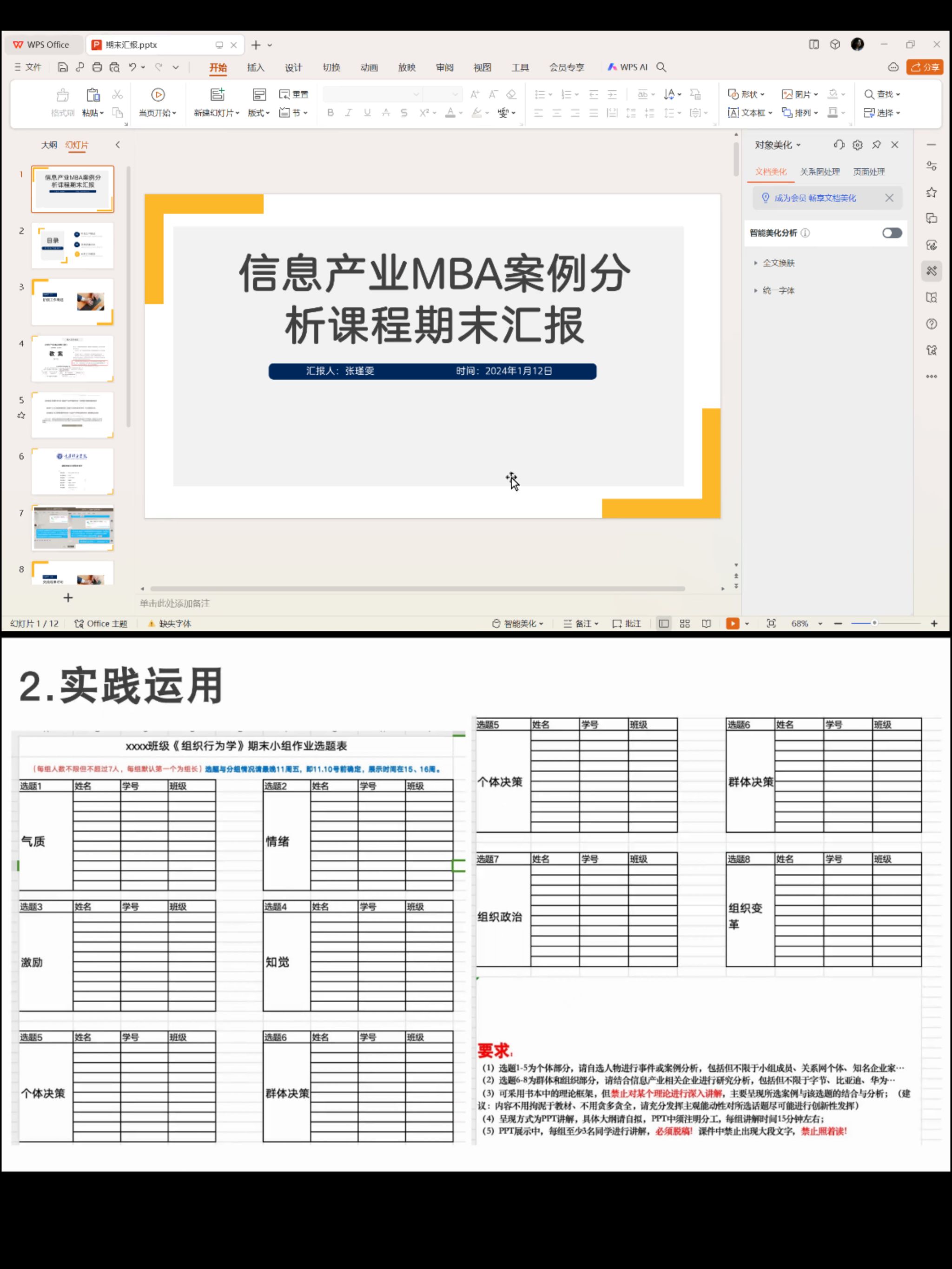The width and height of the screenshot is (952, 1269).
Task: Switch to normal view in status bar
Action: (663, 624)
